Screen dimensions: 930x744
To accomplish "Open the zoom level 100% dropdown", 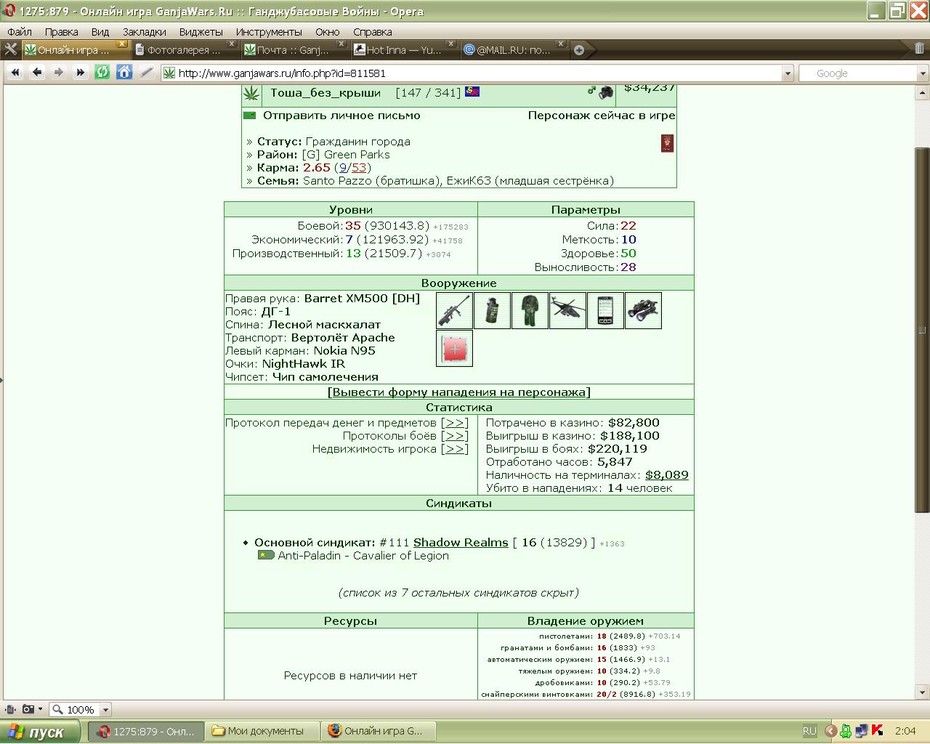I will pos(106,710).
